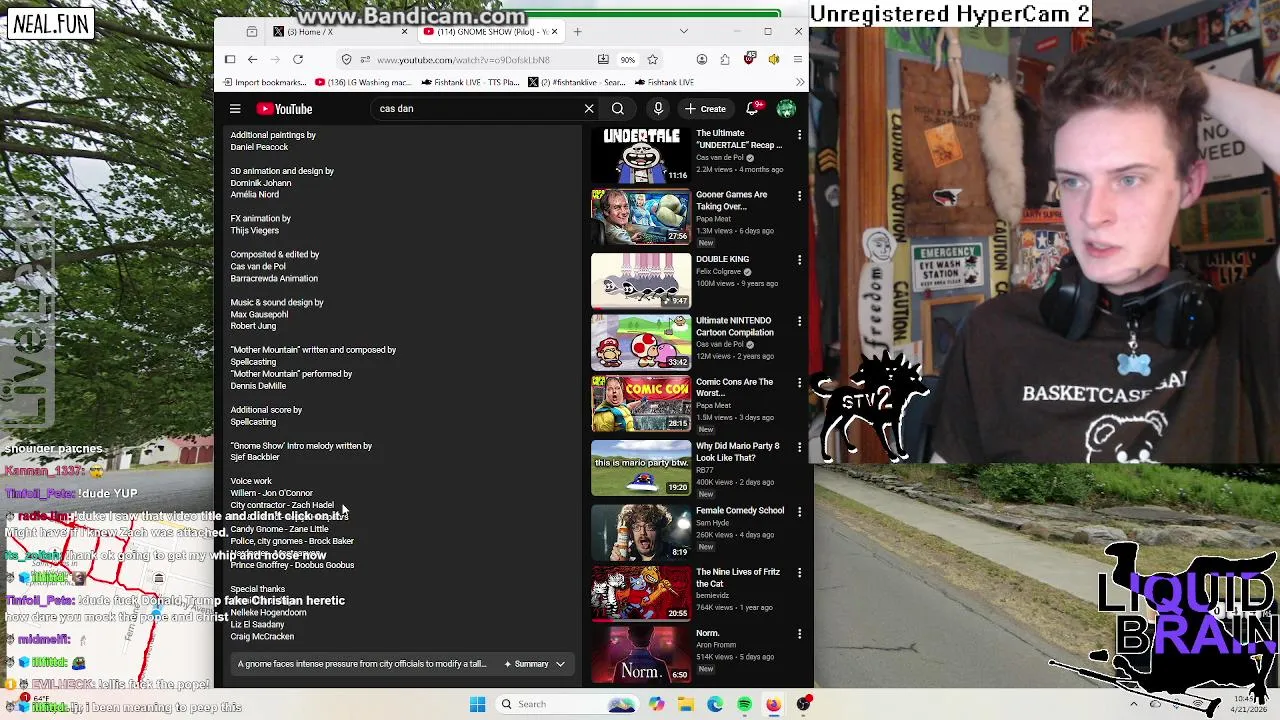This screenshot has width=1280, height=720.
Task: Open zoom level 90% indicator
Action: (627, 60)
